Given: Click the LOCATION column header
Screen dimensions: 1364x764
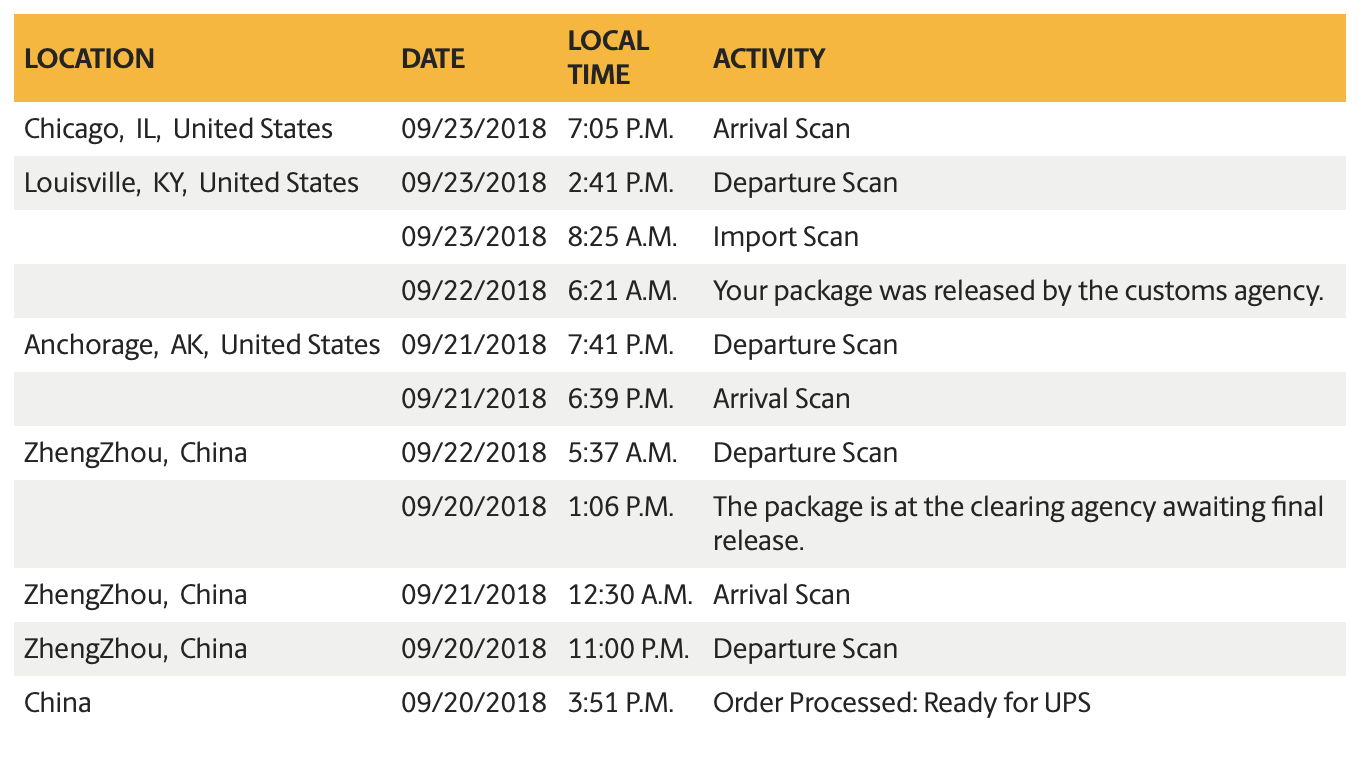Looking at the screenshot, I should point(89,58).
